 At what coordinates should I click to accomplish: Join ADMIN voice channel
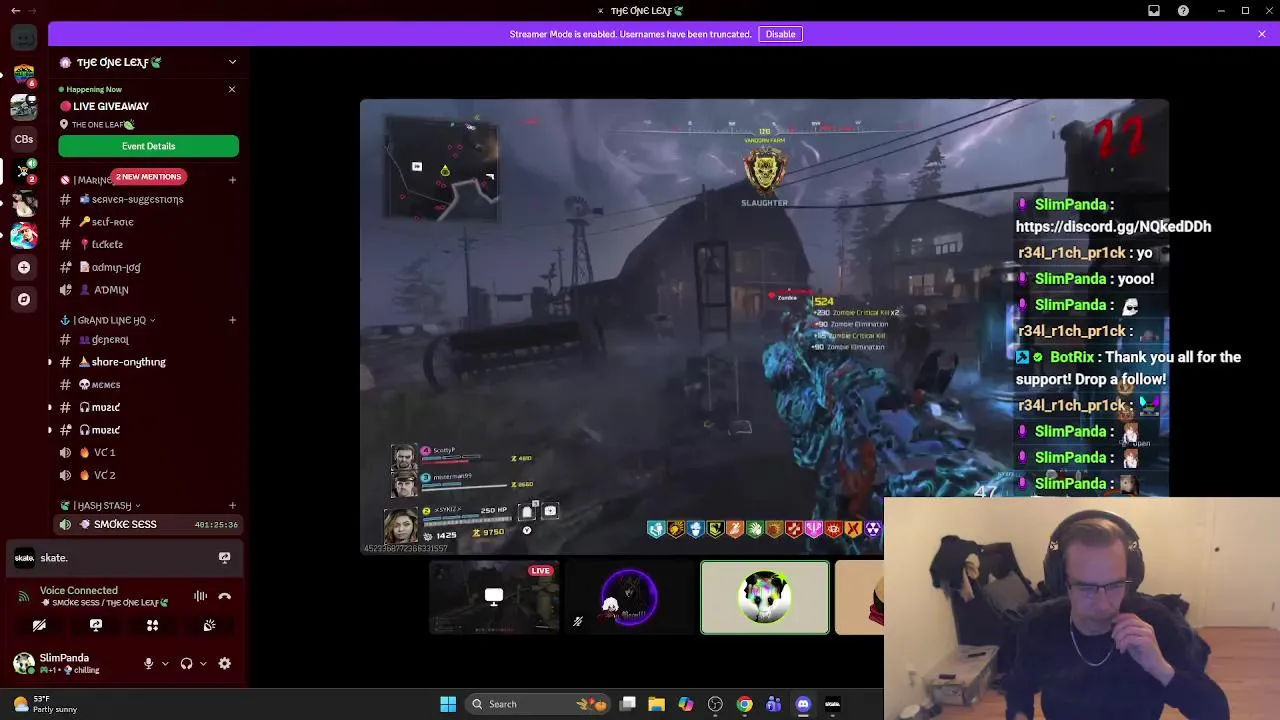pyautogui.click(x=147, y=290)
